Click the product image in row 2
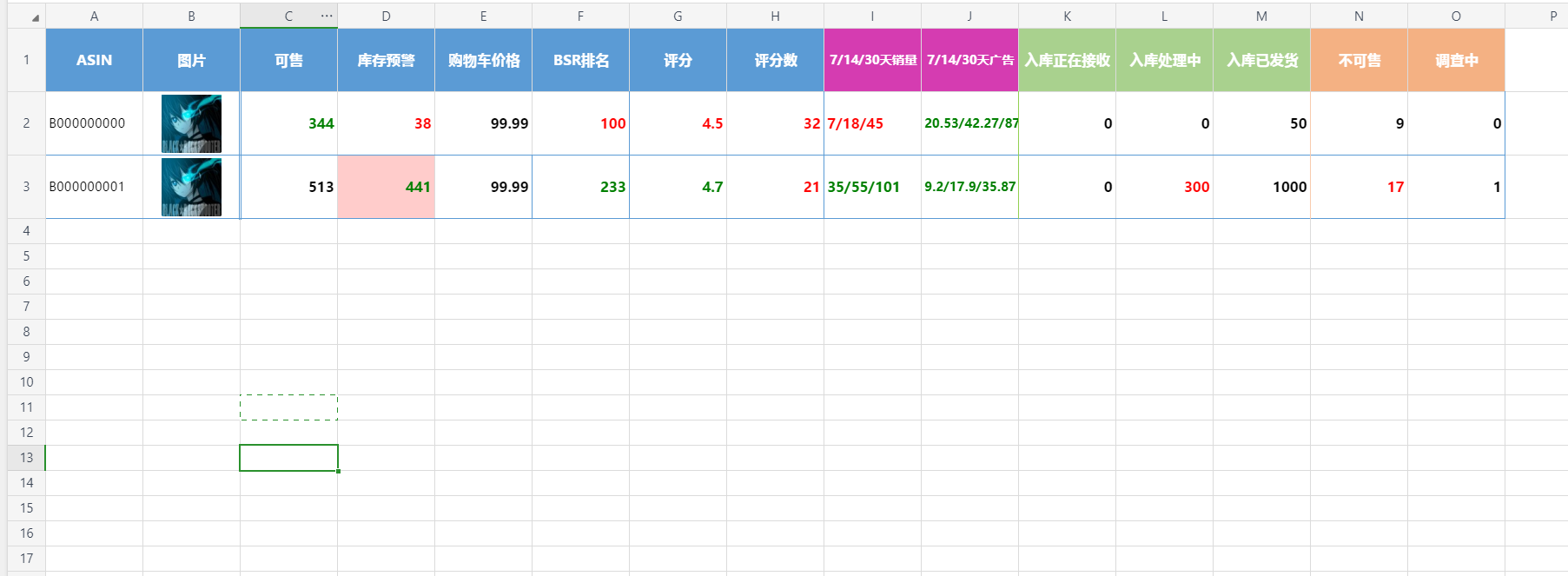Image resolution: width=1568 pixels, height=576 pixels. coord(191,123)
